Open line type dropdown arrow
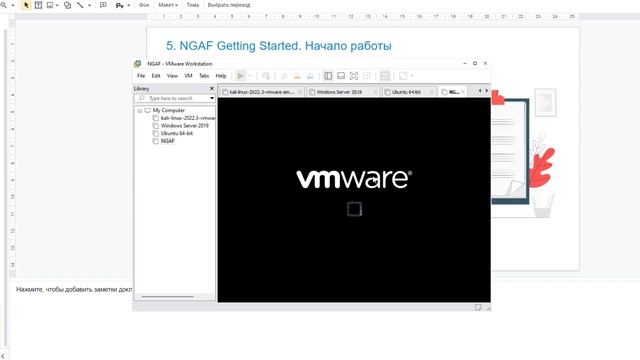The height and width of the screenshot is (360, 640). coord(89,5)
